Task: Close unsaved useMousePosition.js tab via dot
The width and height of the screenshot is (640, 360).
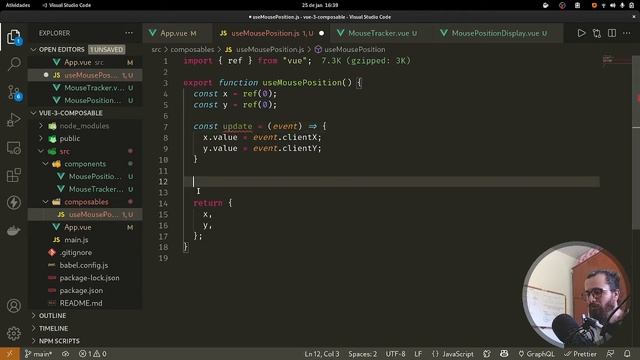Action: [322, 33]
